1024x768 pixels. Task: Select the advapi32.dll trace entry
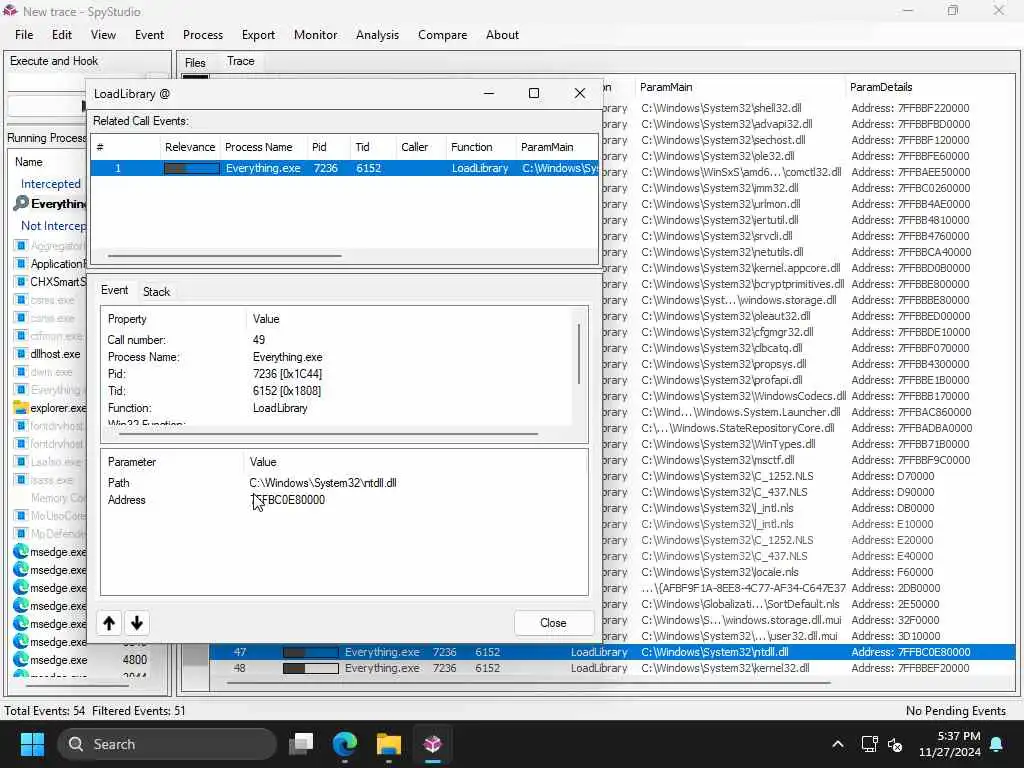pyautogui.click(x=726, y=123)
